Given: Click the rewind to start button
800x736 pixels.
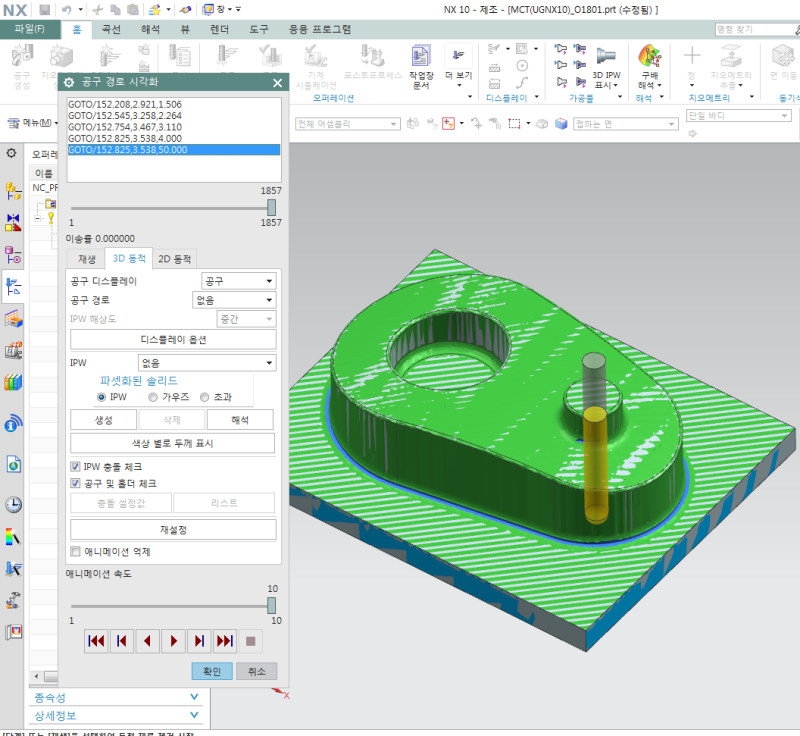Looking at the screenshot, I should 96,641.
